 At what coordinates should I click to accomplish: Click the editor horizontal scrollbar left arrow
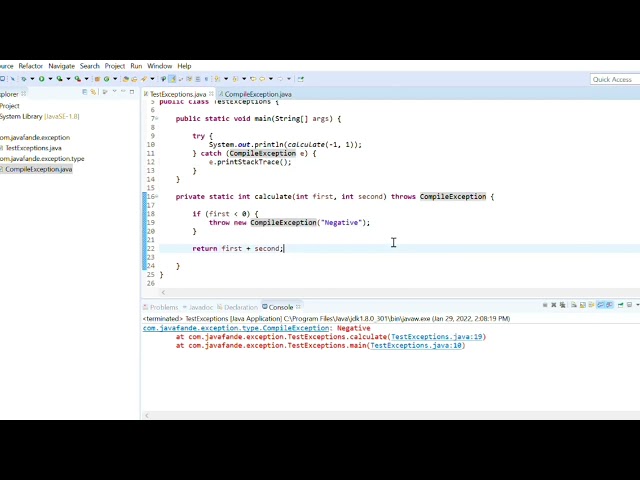pos(163,292)
